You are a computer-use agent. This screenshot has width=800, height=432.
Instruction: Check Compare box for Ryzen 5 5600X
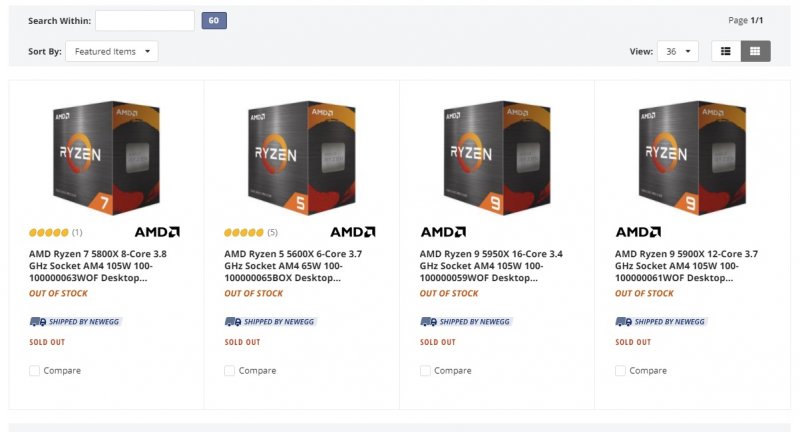(230, 371)
